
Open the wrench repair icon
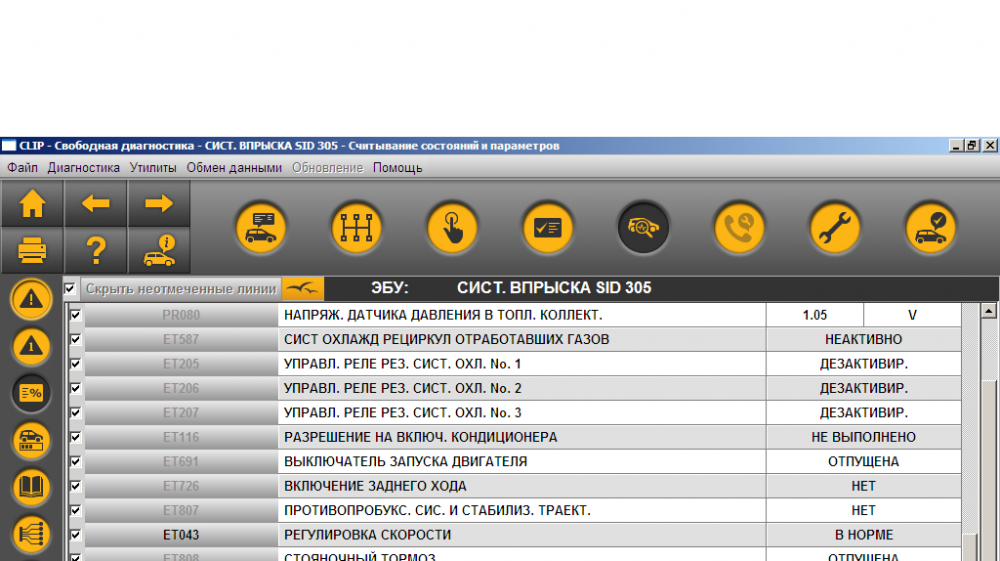click(835, 228)
